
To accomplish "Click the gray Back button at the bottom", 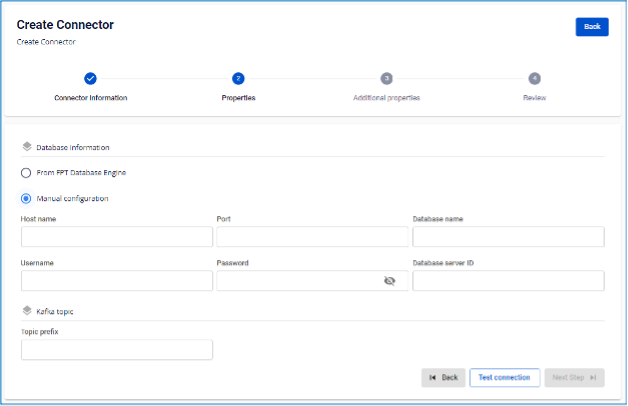I will (x=443, y=378).
